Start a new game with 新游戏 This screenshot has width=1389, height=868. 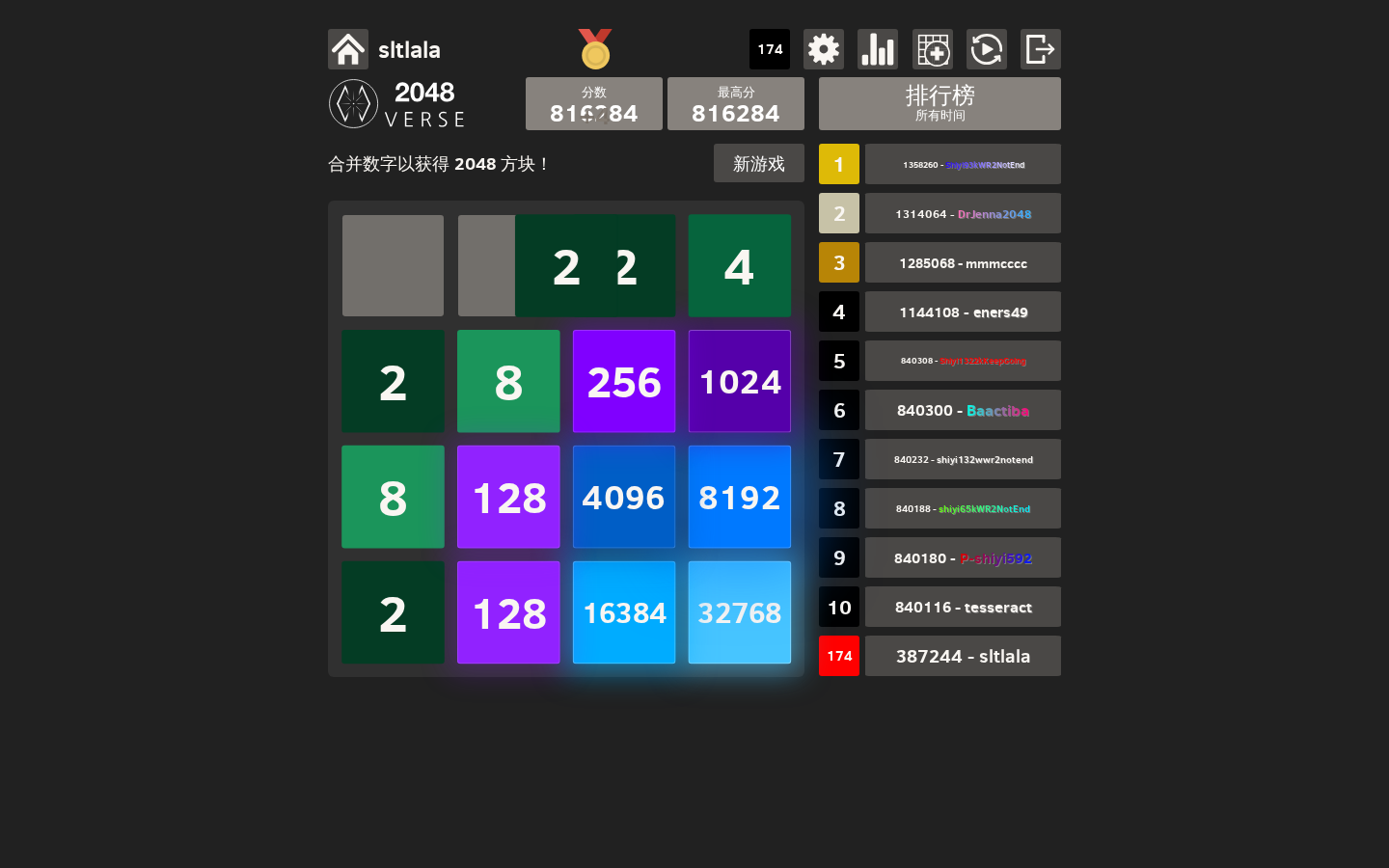pos(759,164)
